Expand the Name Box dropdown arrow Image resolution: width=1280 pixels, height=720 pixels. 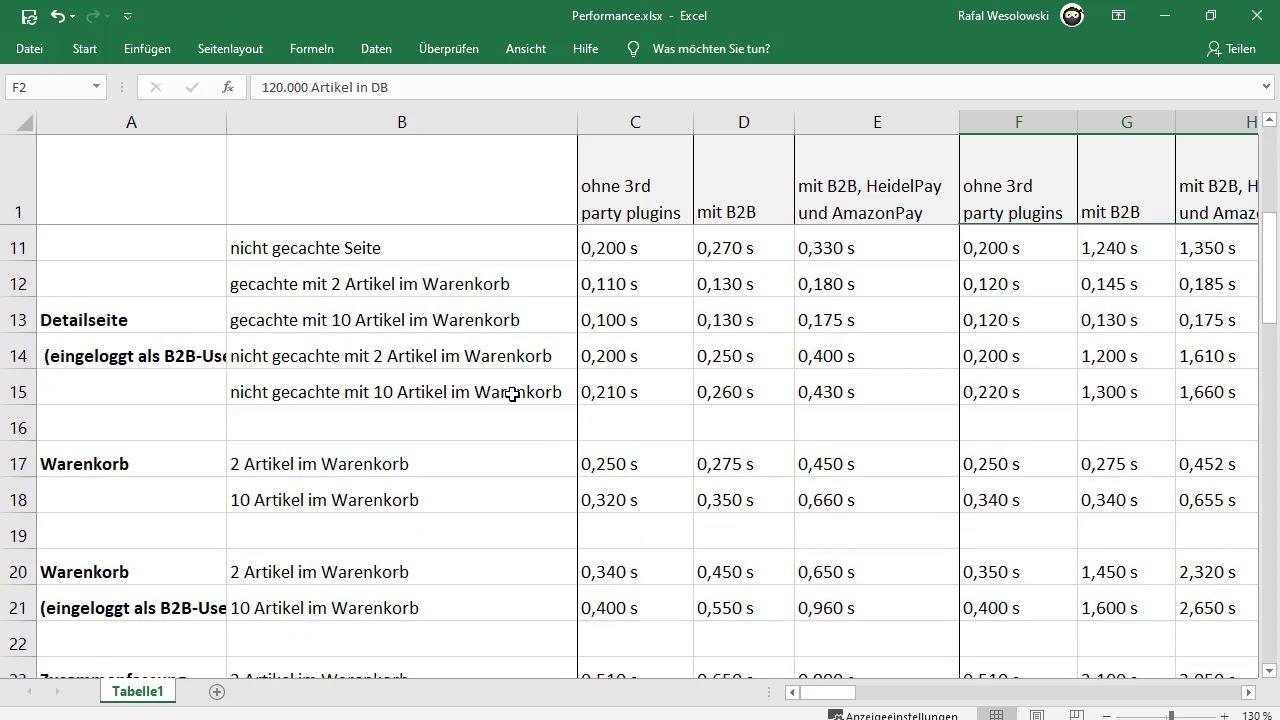pos(96,87)
